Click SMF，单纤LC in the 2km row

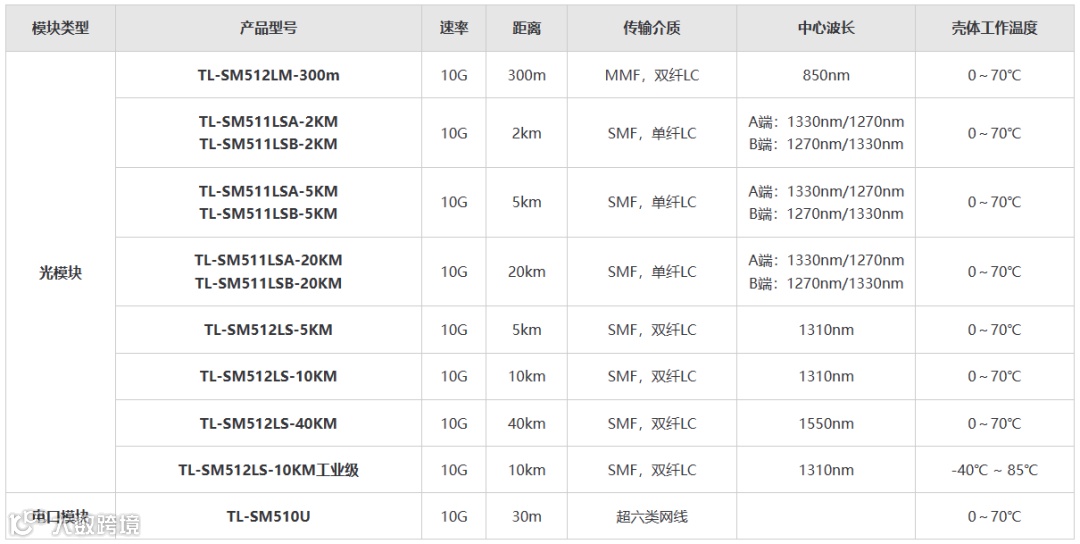[x=652, y=134]
